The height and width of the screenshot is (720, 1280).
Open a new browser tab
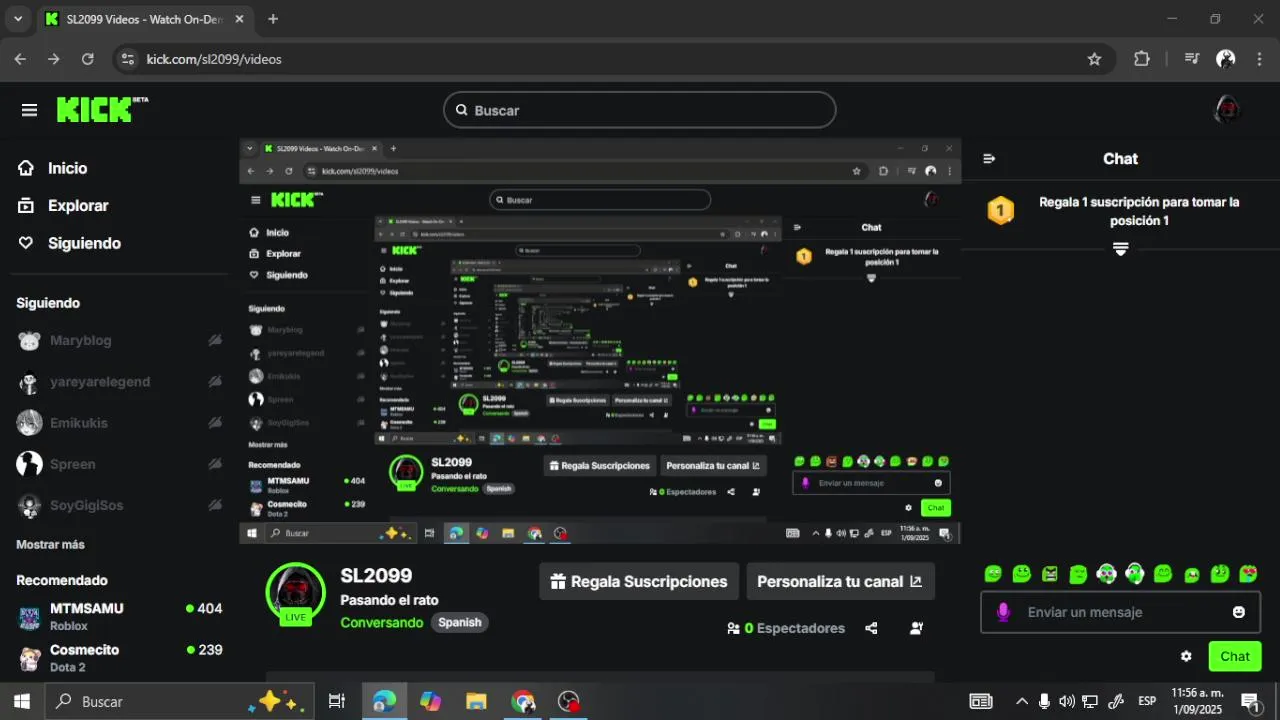click(273, 19)
